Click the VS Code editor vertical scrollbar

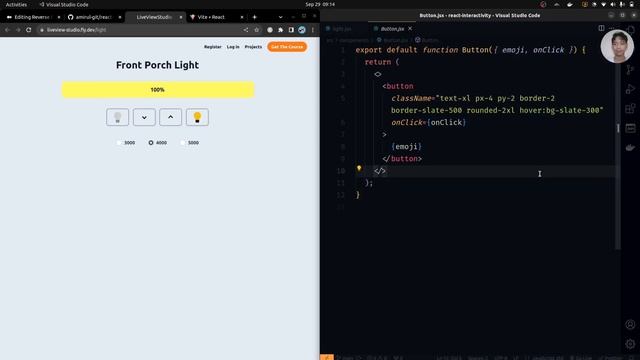[618, 141]
